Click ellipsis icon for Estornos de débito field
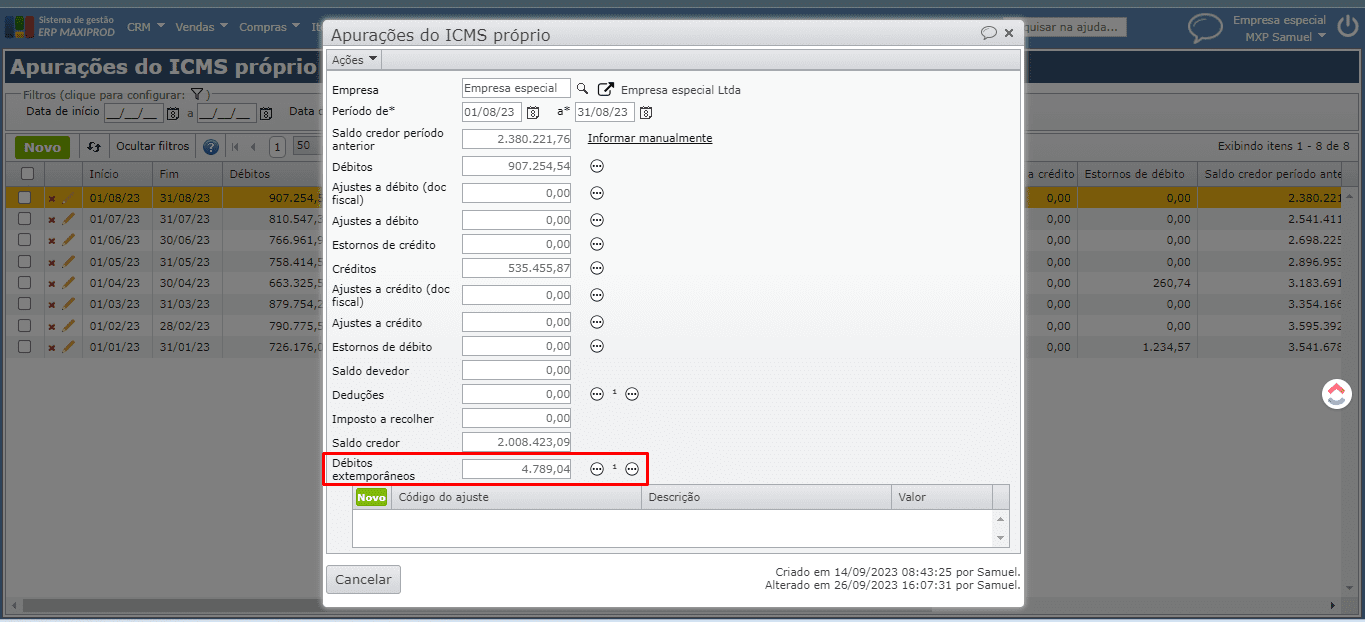 tap(597, 346)
